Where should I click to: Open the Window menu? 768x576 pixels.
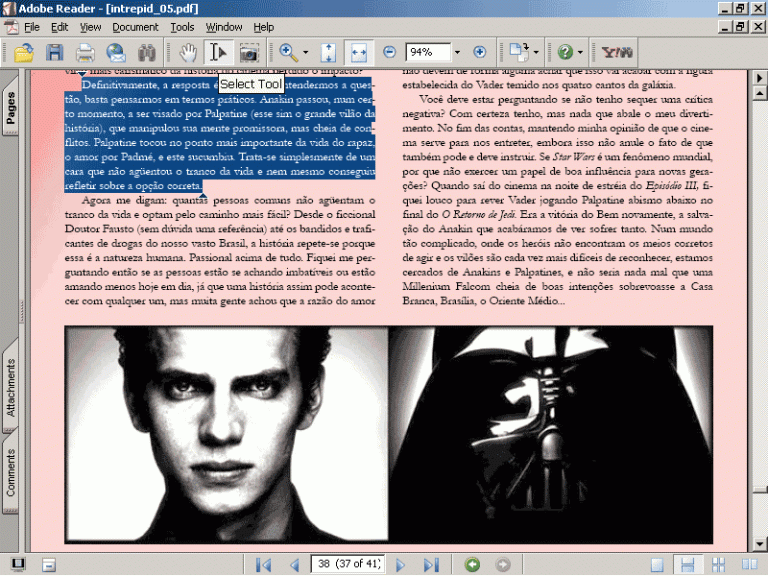coord(224,27)
